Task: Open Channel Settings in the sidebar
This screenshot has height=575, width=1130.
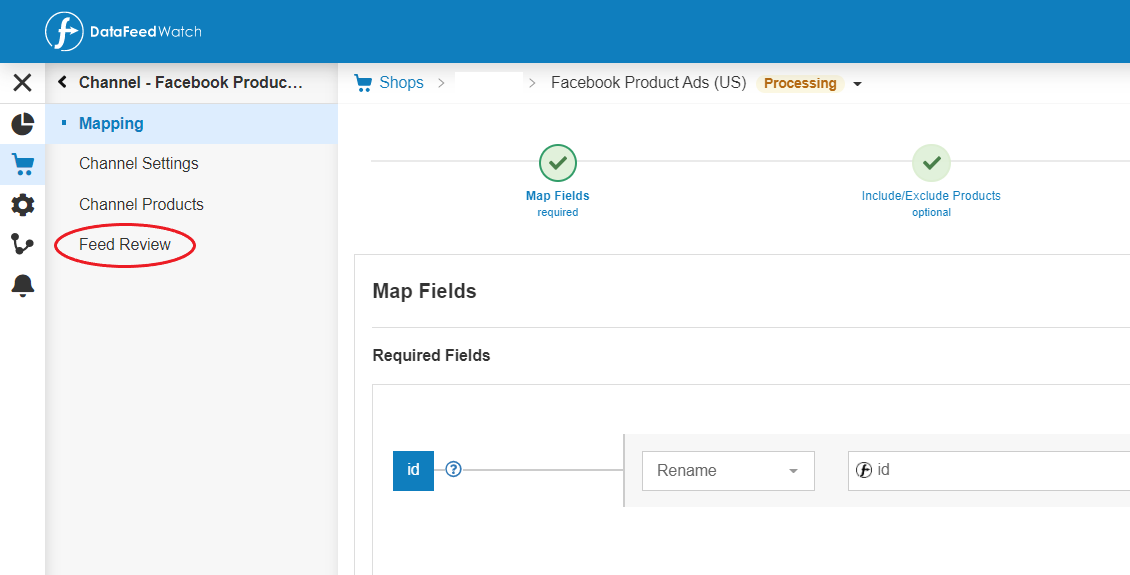Action: pos(139,164)
